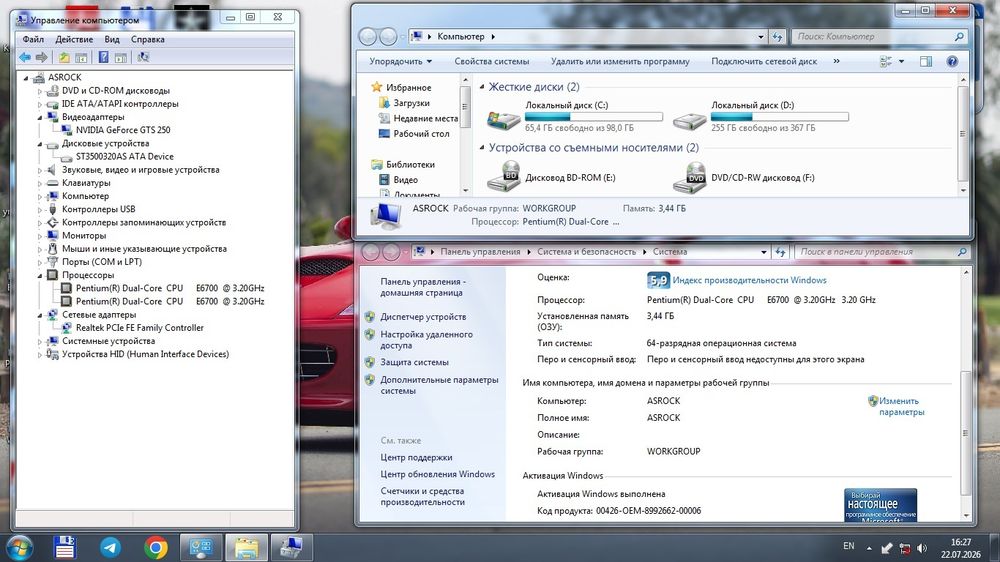Go back using Computer Management toolbar arrow
1000x562 pixels.
pos(25,57)
